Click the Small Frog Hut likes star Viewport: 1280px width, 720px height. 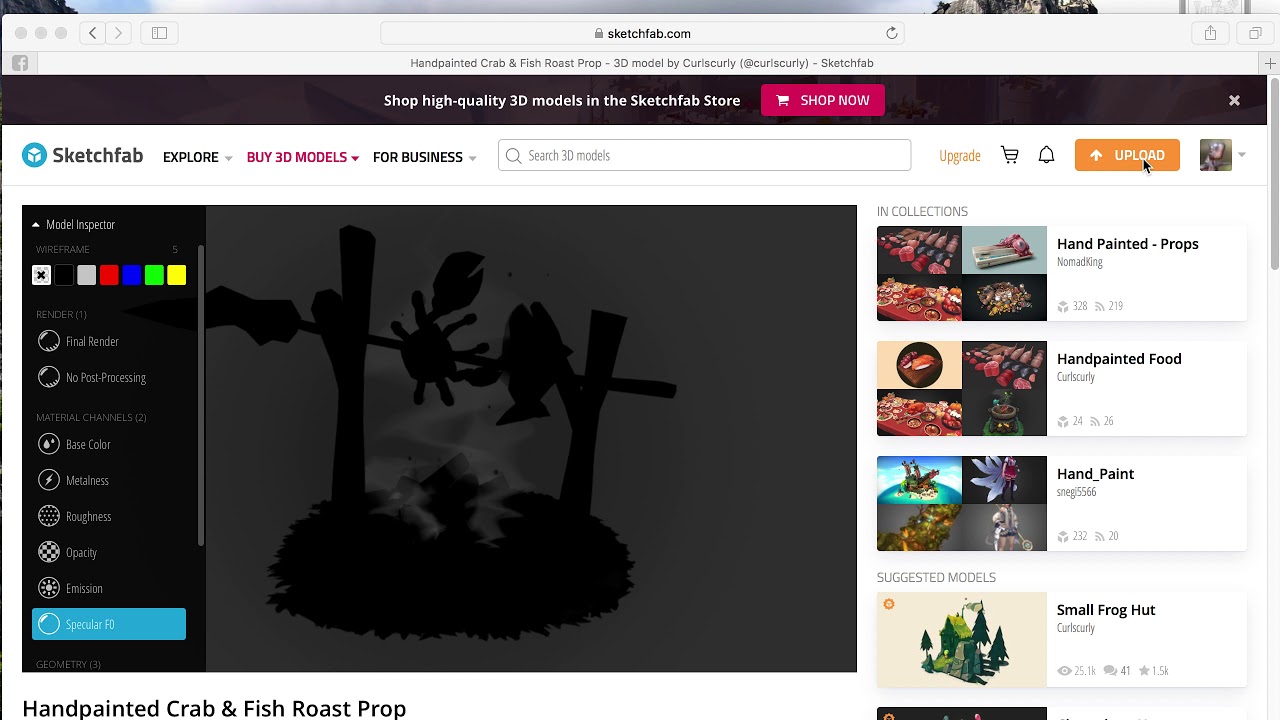click(x=1144, y=671)
